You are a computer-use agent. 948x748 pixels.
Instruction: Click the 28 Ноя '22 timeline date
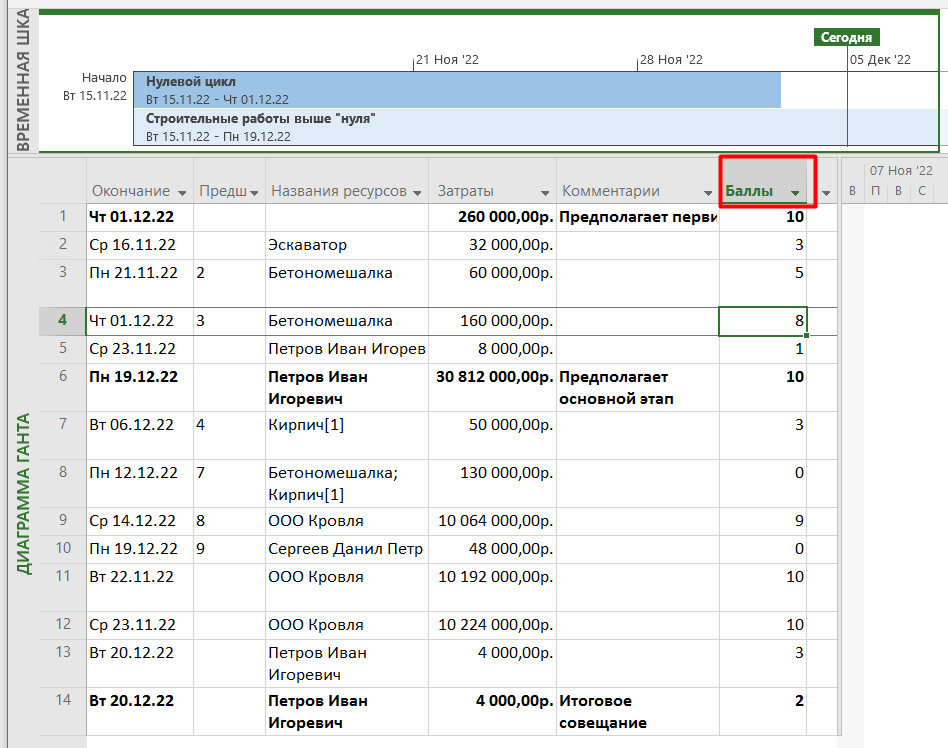point(671,60)
